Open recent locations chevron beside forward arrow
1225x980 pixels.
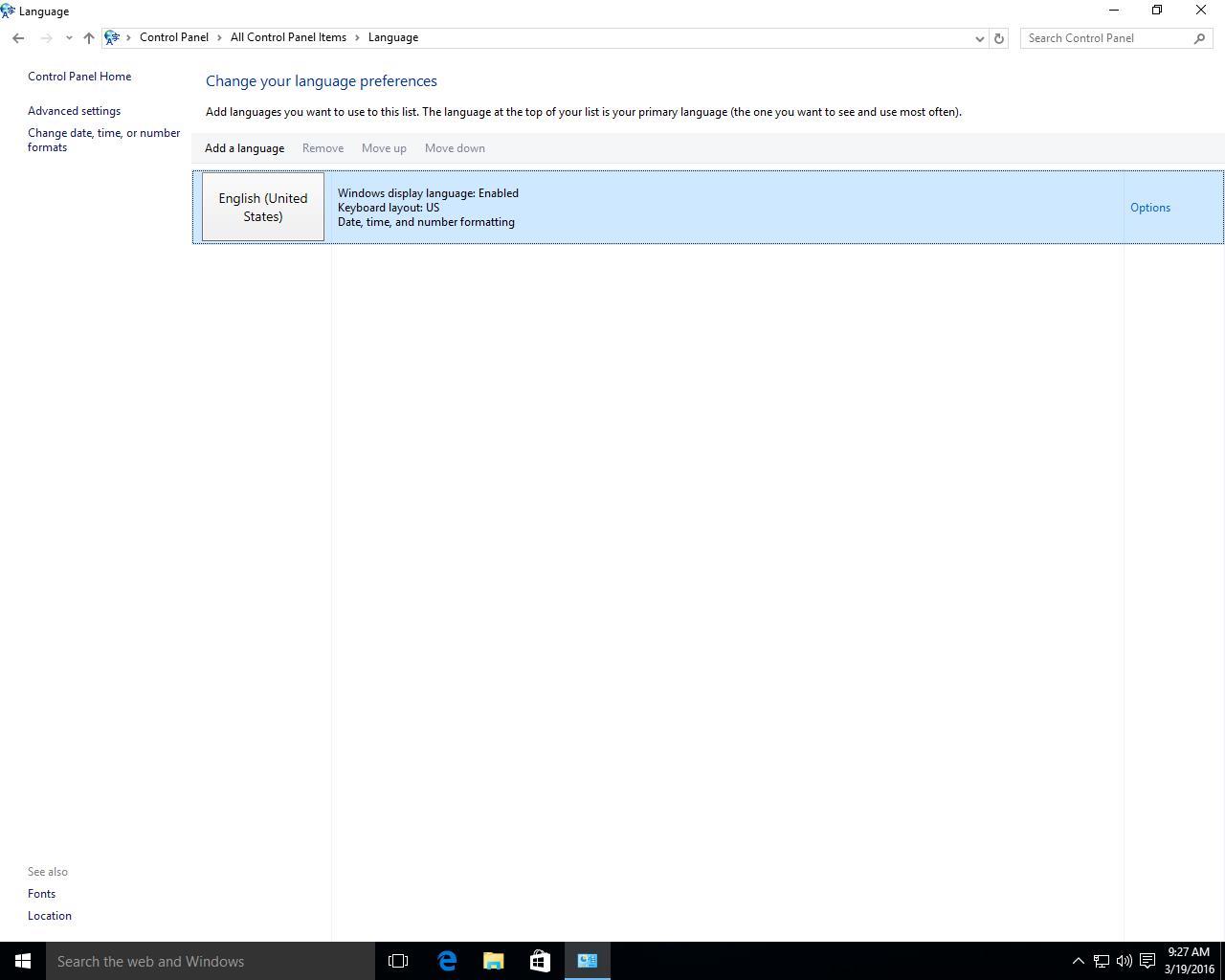[x=69, y=38]
